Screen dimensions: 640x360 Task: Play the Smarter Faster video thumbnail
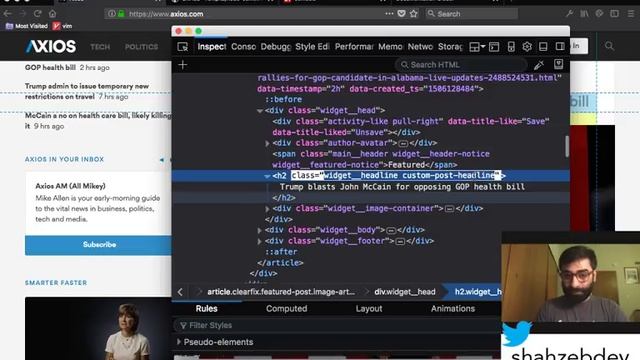pos(98,329)
